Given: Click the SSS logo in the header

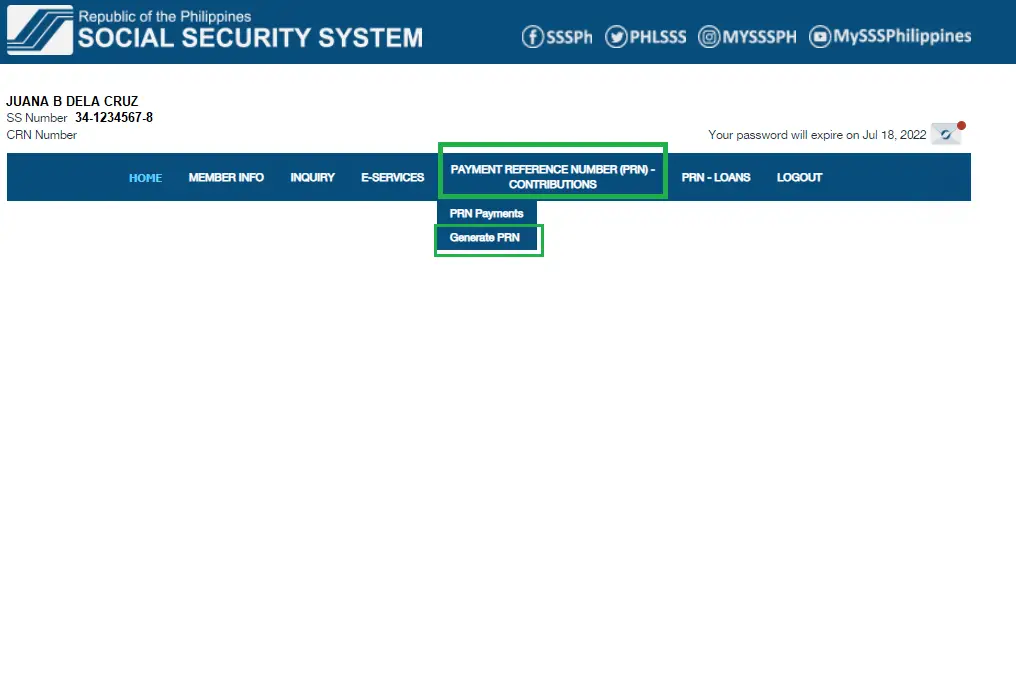Looking at the screenshot, I should [x=40, y=30].
